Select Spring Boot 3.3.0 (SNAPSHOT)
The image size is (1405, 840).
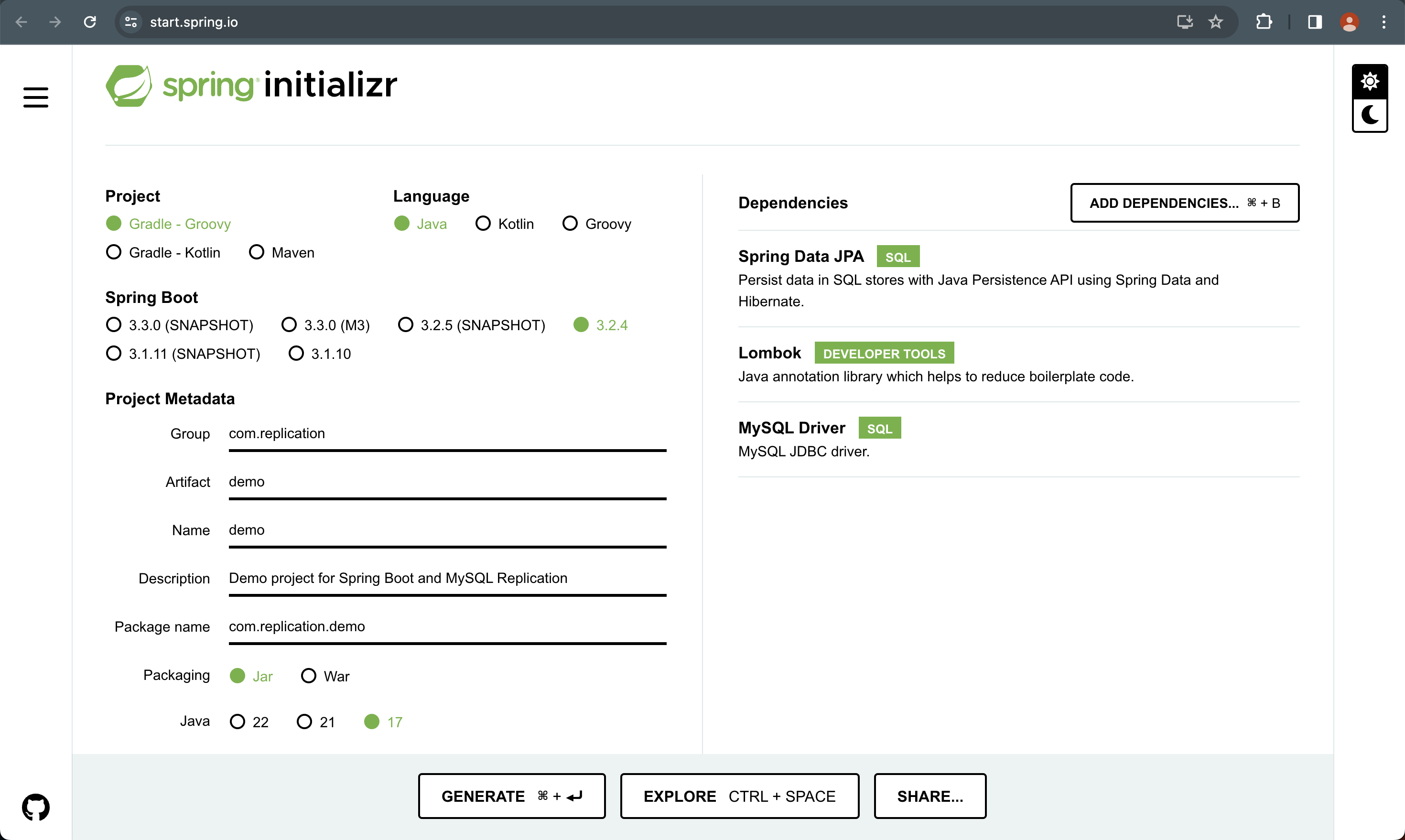point(179,325)
